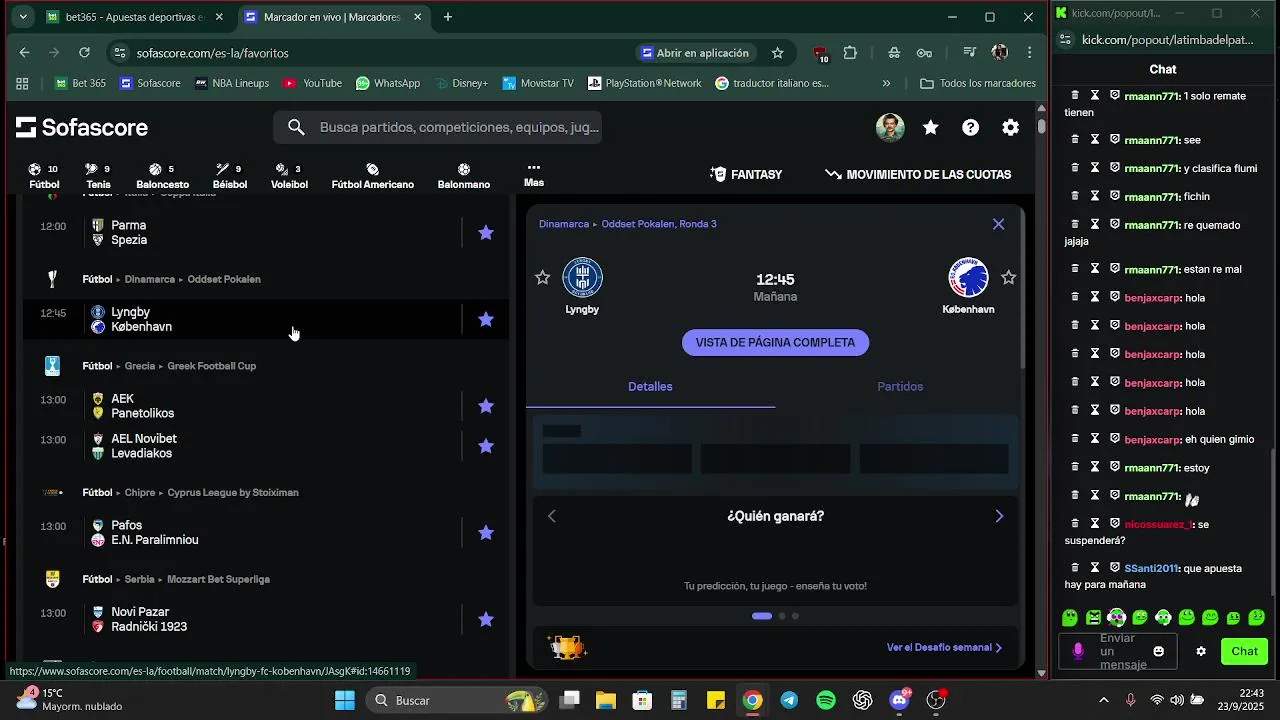Open the Chrome media controls icon
This screenshot has height=720, width=1280.
pos(969,53)
